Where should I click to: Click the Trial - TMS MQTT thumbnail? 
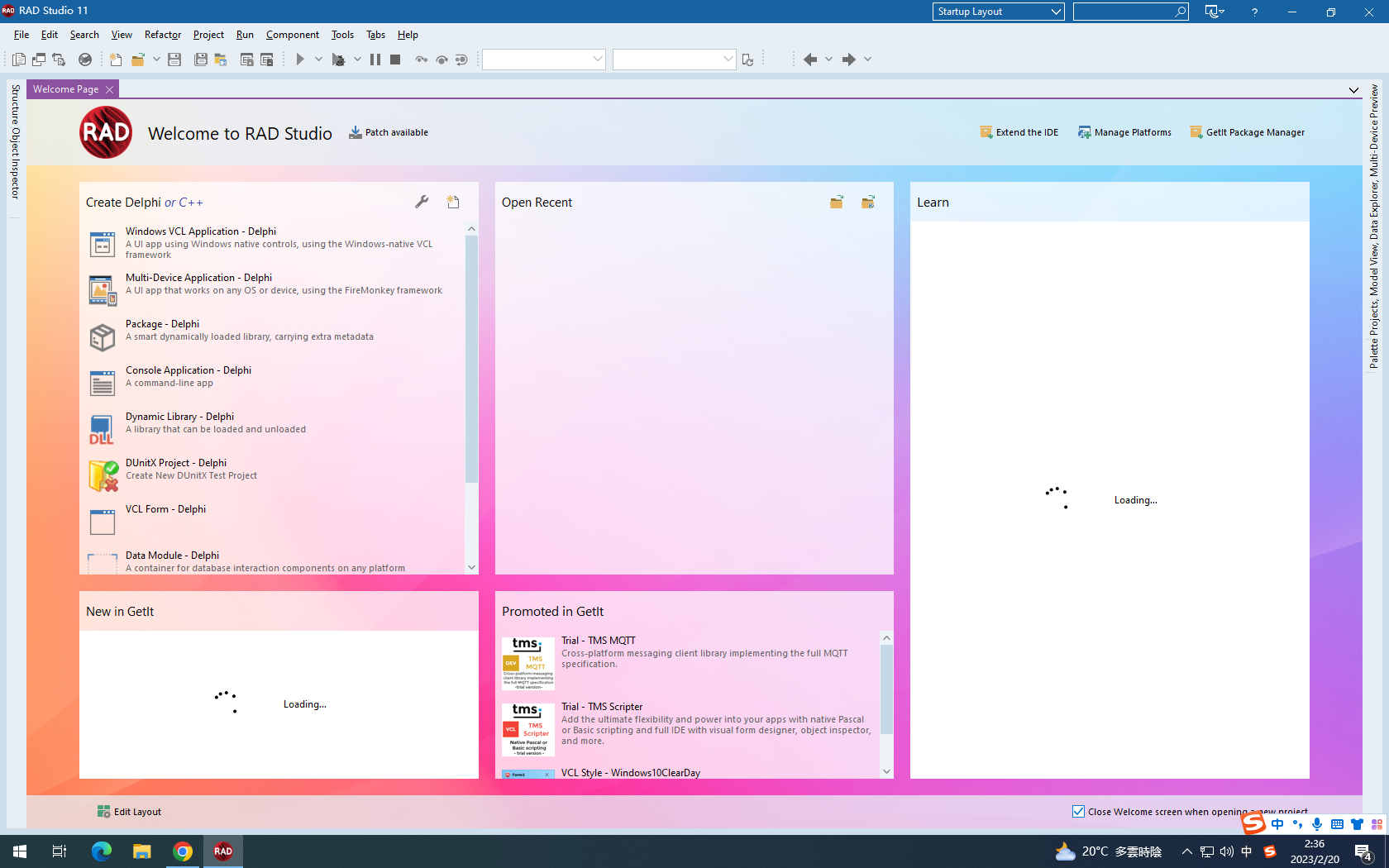click(x=528, y=663)
